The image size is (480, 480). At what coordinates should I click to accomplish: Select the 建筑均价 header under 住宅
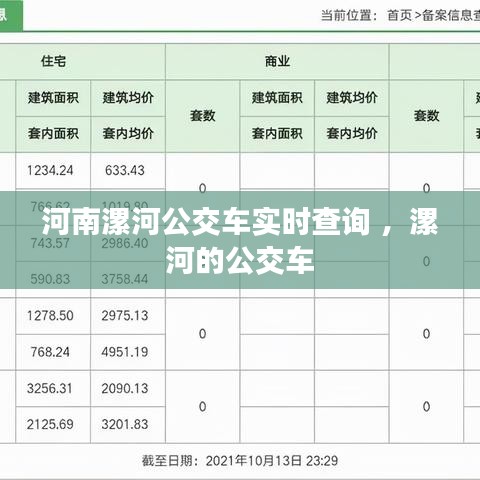click(128, 98)
